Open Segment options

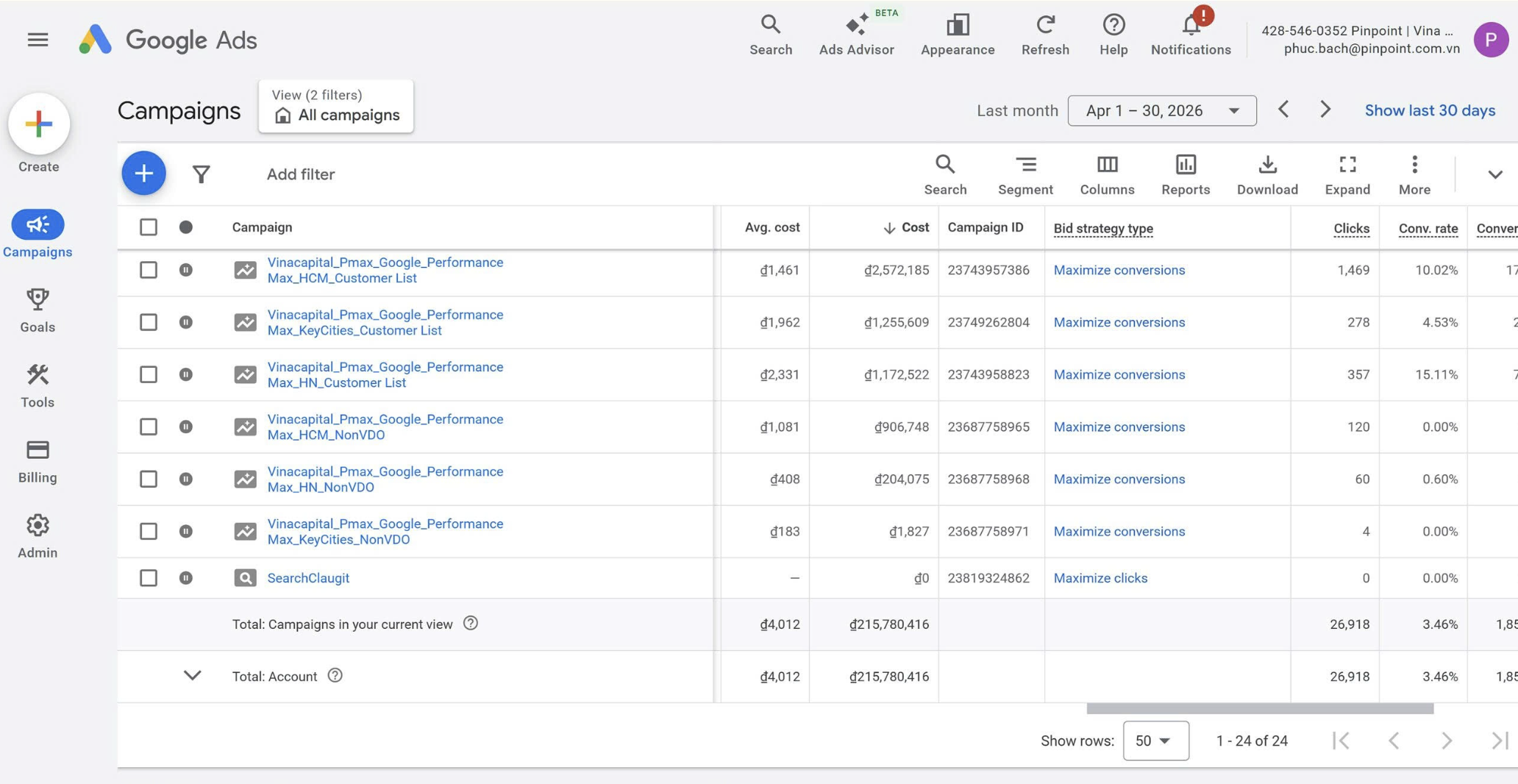(1025, 174)
